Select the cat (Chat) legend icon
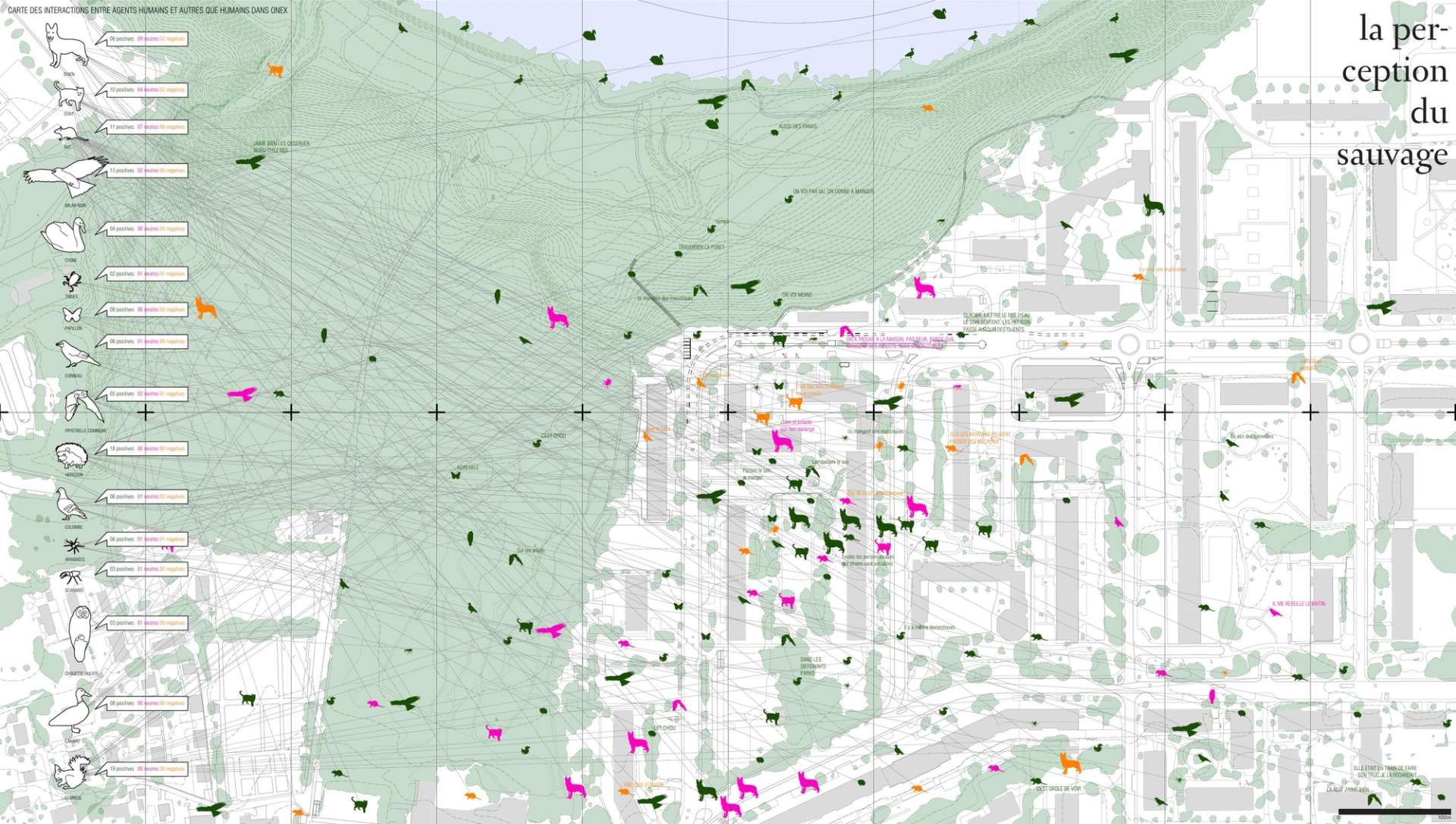1456x824 pixels. [69, 96]
